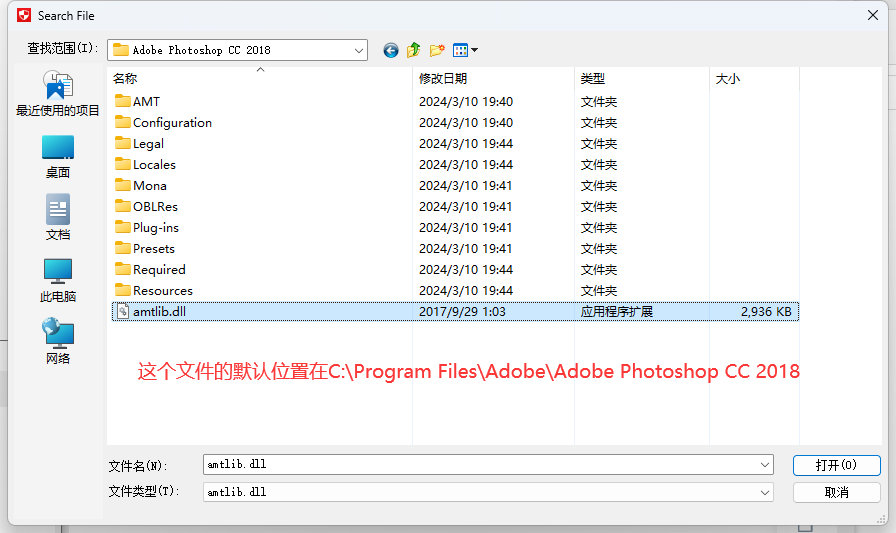Click the AMT folder icon
Viewport: 896px width, 533px height.
[122, 101]
